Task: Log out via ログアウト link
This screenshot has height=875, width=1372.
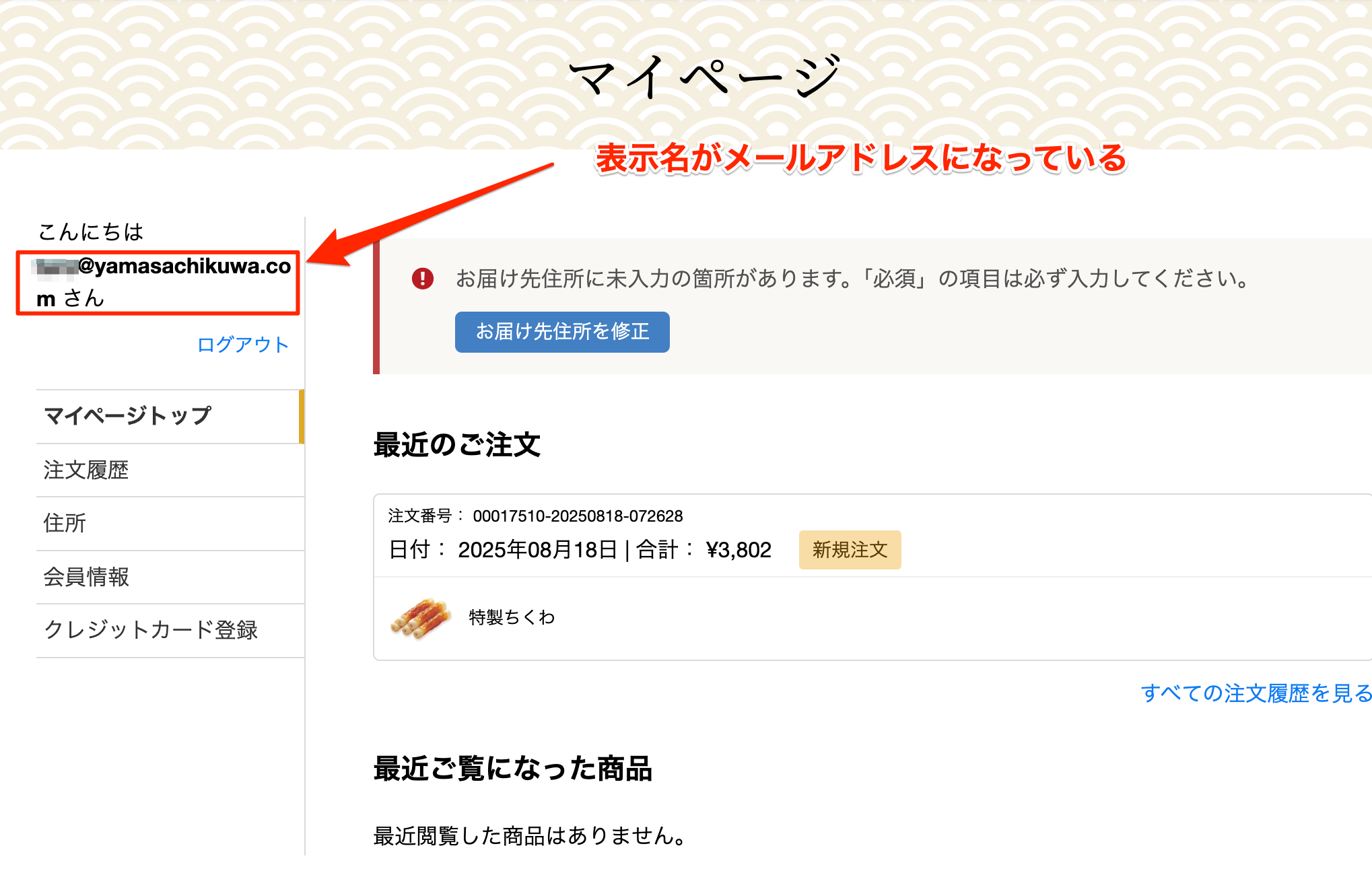Action: pyautogui.click(x=243, y=345)
